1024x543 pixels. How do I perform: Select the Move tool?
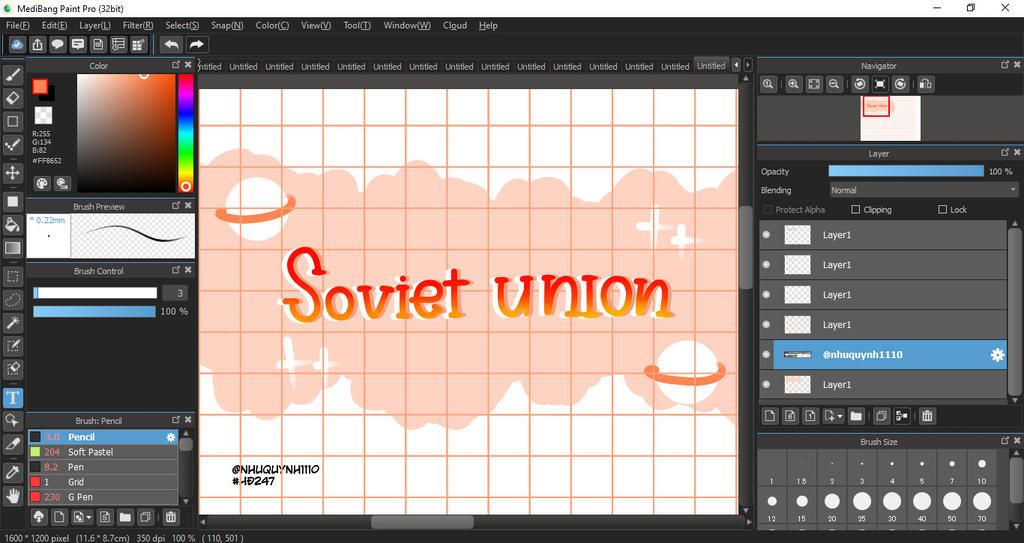coord(12,173)
